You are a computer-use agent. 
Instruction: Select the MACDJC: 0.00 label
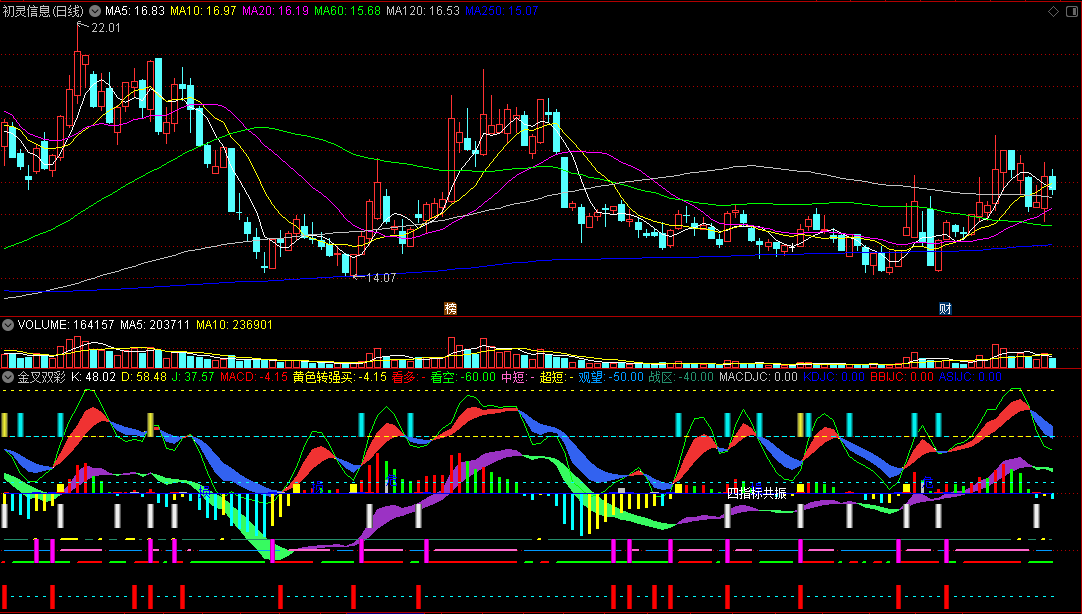pos(758,377)
